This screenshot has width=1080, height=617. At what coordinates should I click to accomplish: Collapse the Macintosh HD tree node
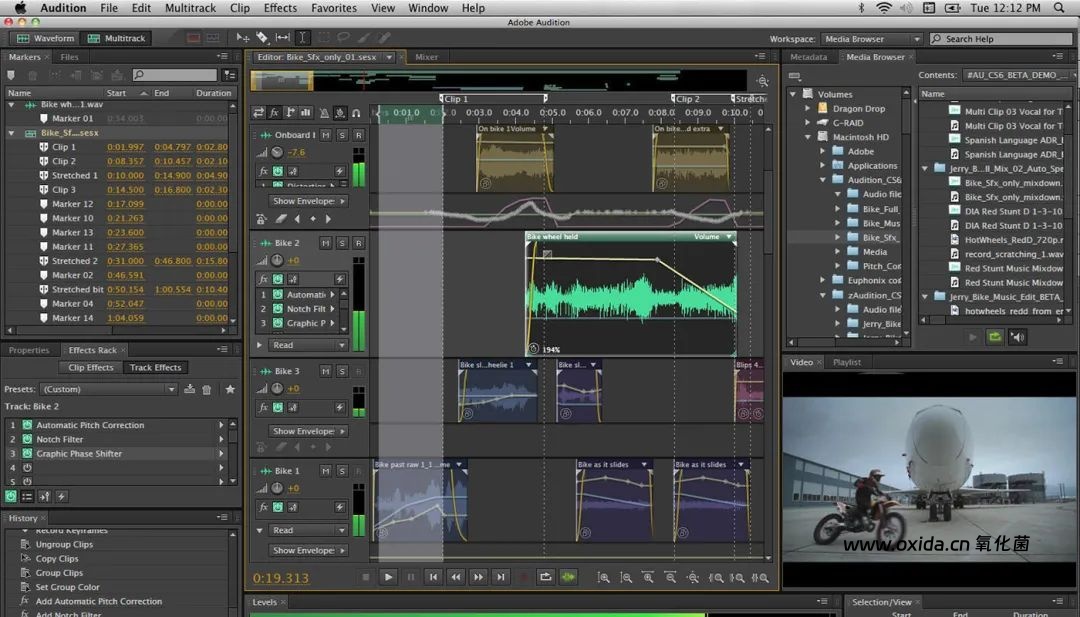coord(807,137)
